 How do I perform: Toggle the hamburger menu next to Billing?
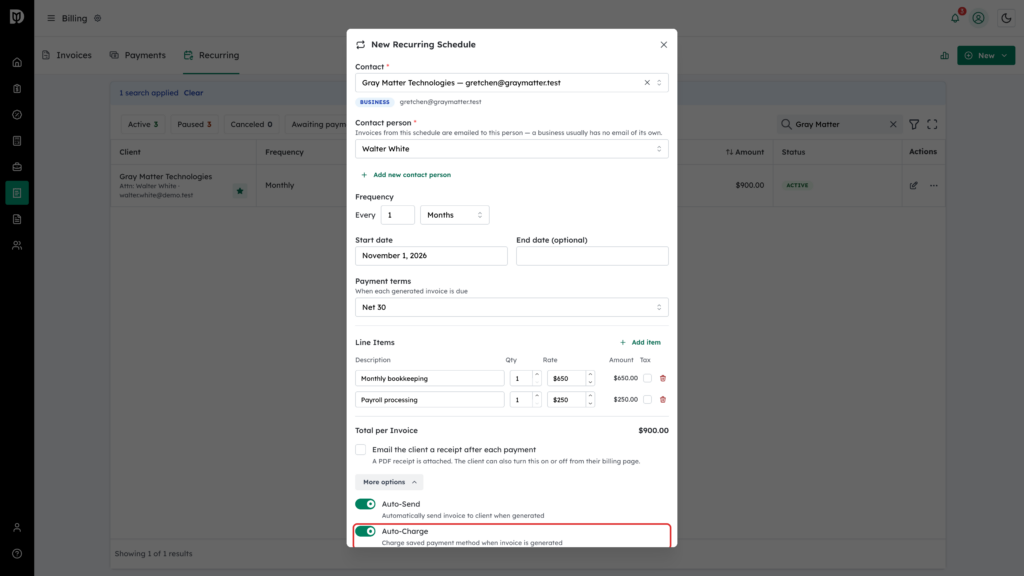click(51, 18)
